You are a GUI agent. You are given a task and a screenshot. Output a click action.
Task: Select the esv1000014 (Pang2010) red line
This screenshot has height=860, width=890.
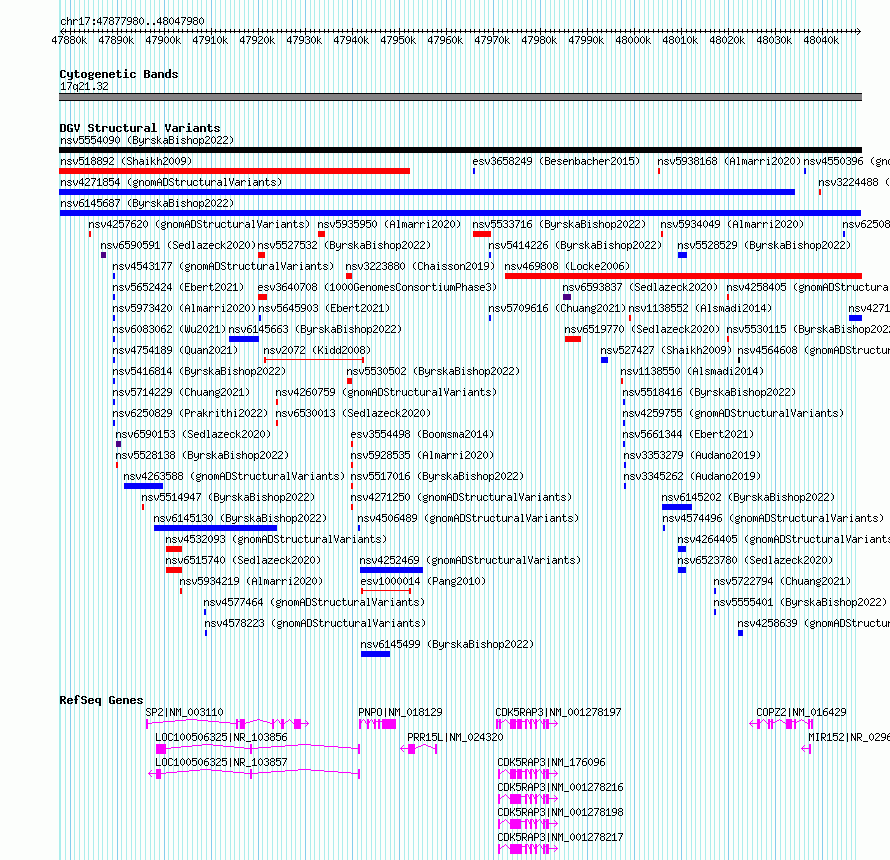(x=386, y=591)
